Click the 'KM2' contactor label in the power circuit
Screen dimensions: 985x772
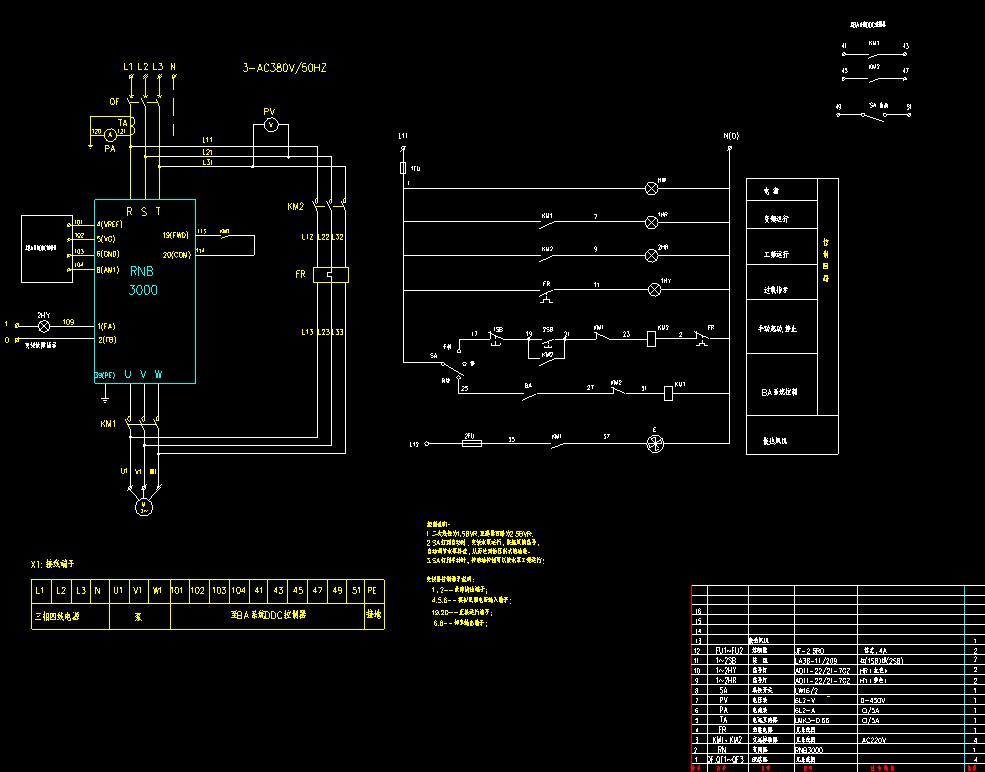295,206
